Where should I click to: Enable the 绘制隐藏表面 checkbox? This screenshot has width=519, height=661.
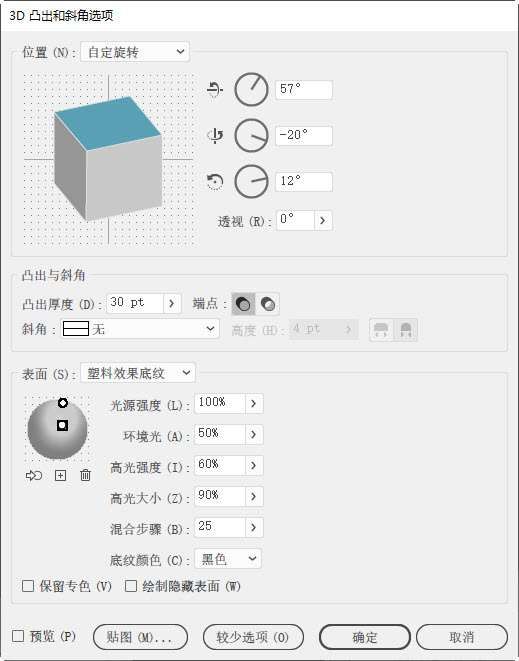click(x=131, y=586)
